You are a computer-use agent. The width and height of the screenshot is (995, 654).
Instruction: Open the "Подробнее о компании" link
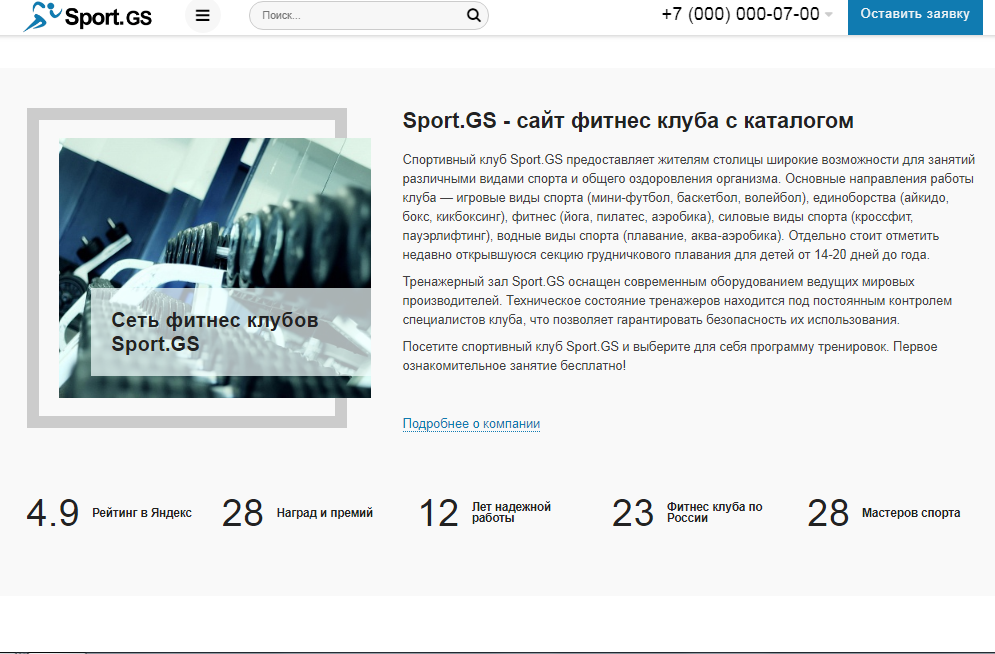click(x=471, y=423)
